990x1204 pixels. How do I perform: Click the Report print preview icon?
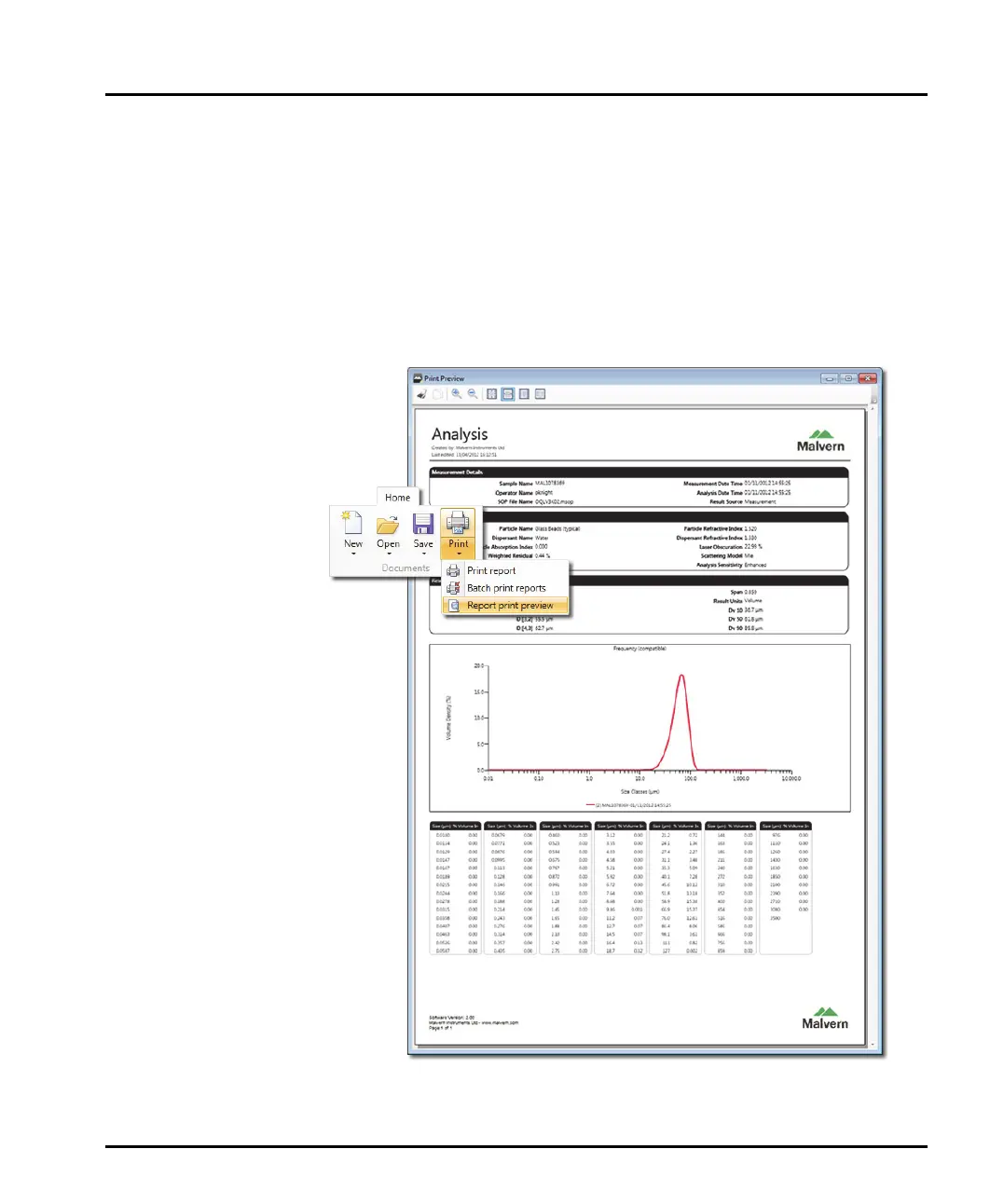[454, 606]
